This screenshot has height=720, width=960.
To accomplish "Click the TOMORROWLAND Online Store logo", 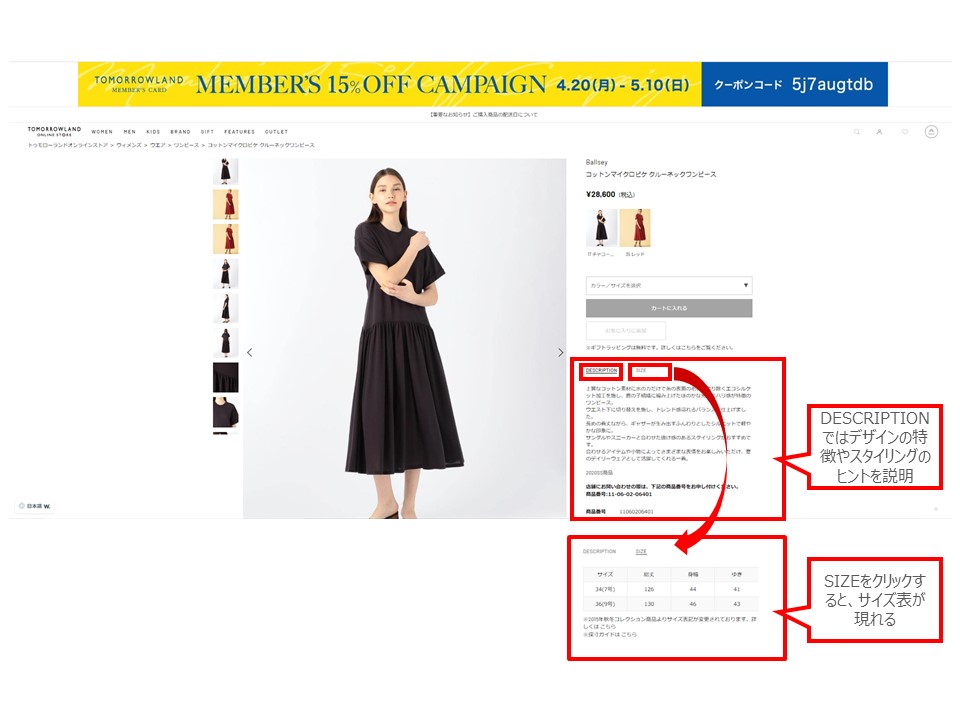I will [x=54, y=131].
